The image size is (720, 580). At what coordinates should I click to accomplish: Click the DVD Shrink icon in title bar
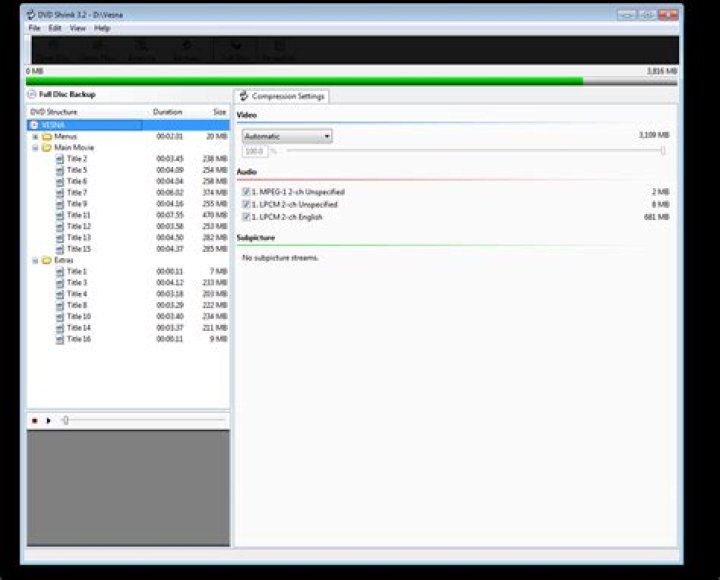pos(31,15)
